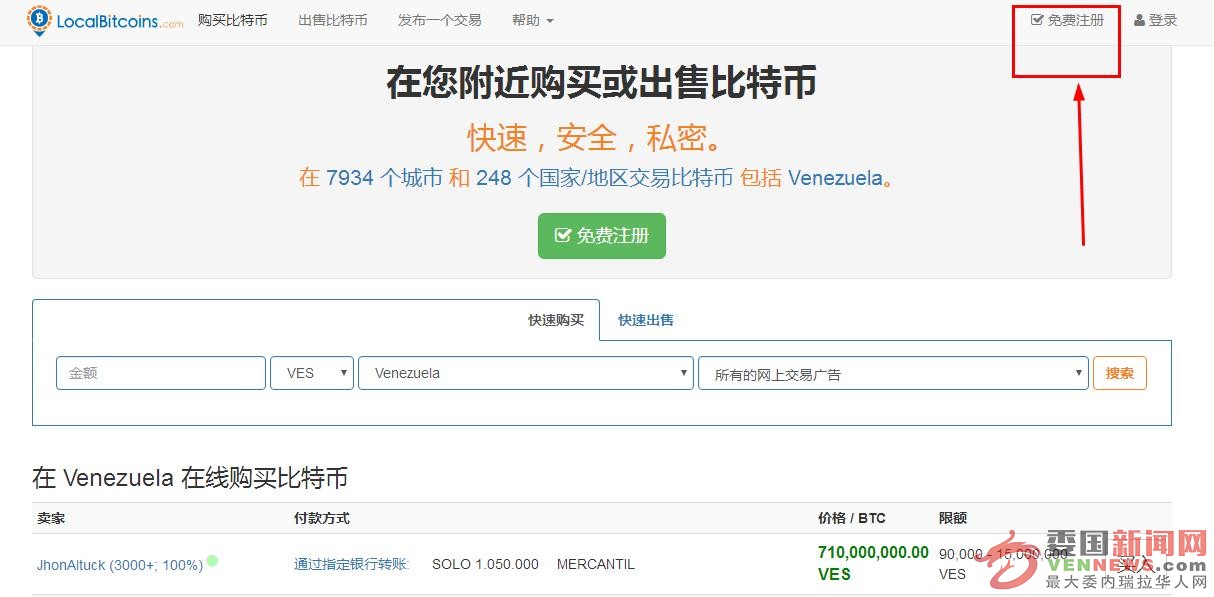This screenshot has height=597, width=1214.
Task: Open the 购买比特币 menu item
Action: point(233,20)
